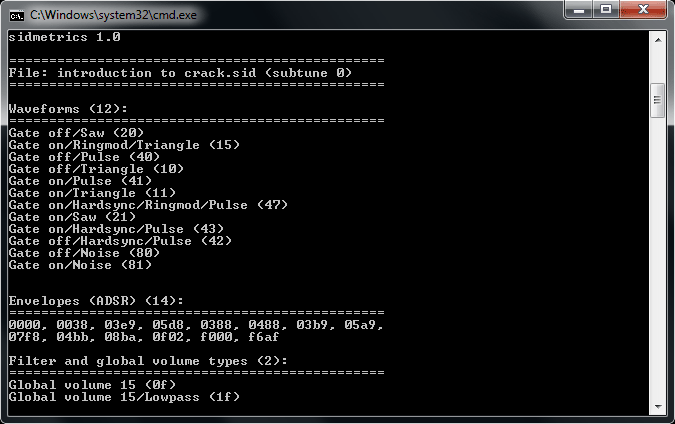Image resolution: width=675 pixels, height=424 pixels.
Task: Click the vertical scrollbar thumb
Action: pyautogui.click(x=658, y=100)
